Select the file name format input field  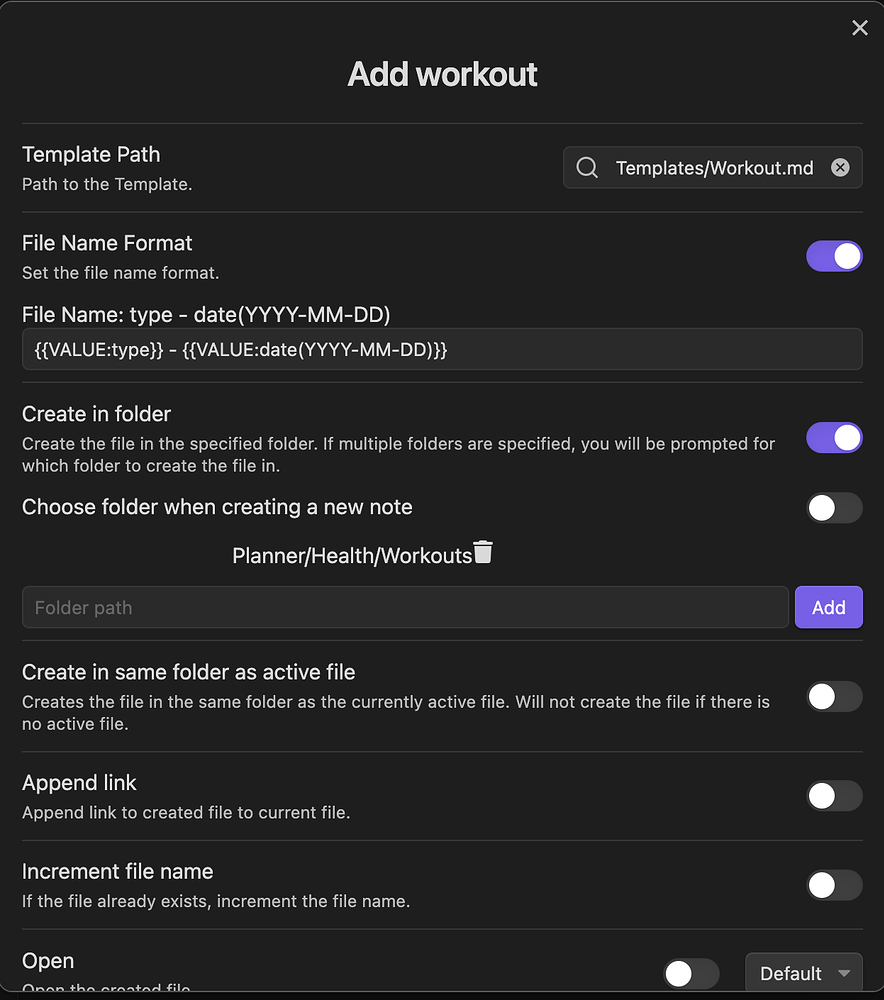tap(442, 349)
